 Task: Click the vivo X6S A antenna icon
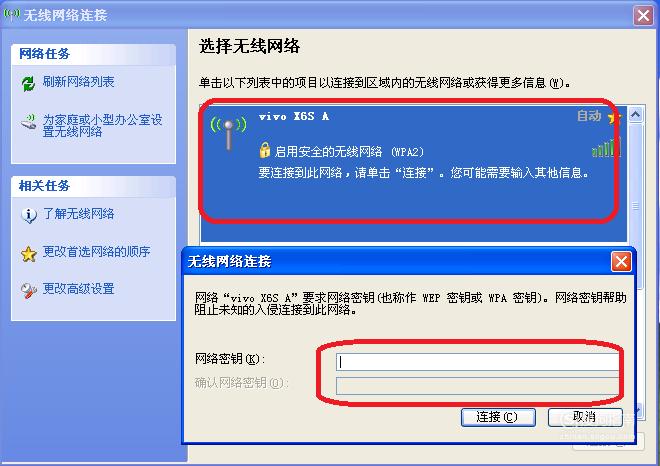point(229,132)
